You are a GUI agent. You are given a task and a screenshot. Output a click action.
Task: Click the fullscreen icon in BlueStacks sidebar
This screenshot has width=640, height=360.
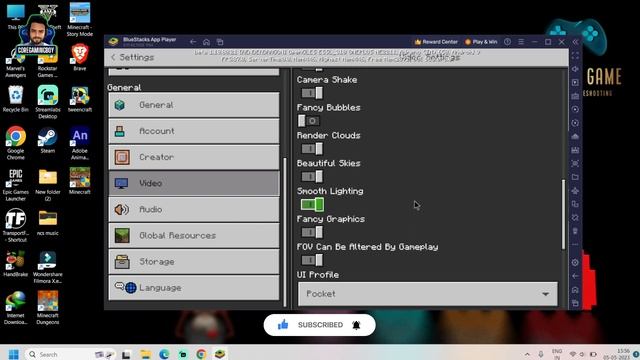point(575,56)
